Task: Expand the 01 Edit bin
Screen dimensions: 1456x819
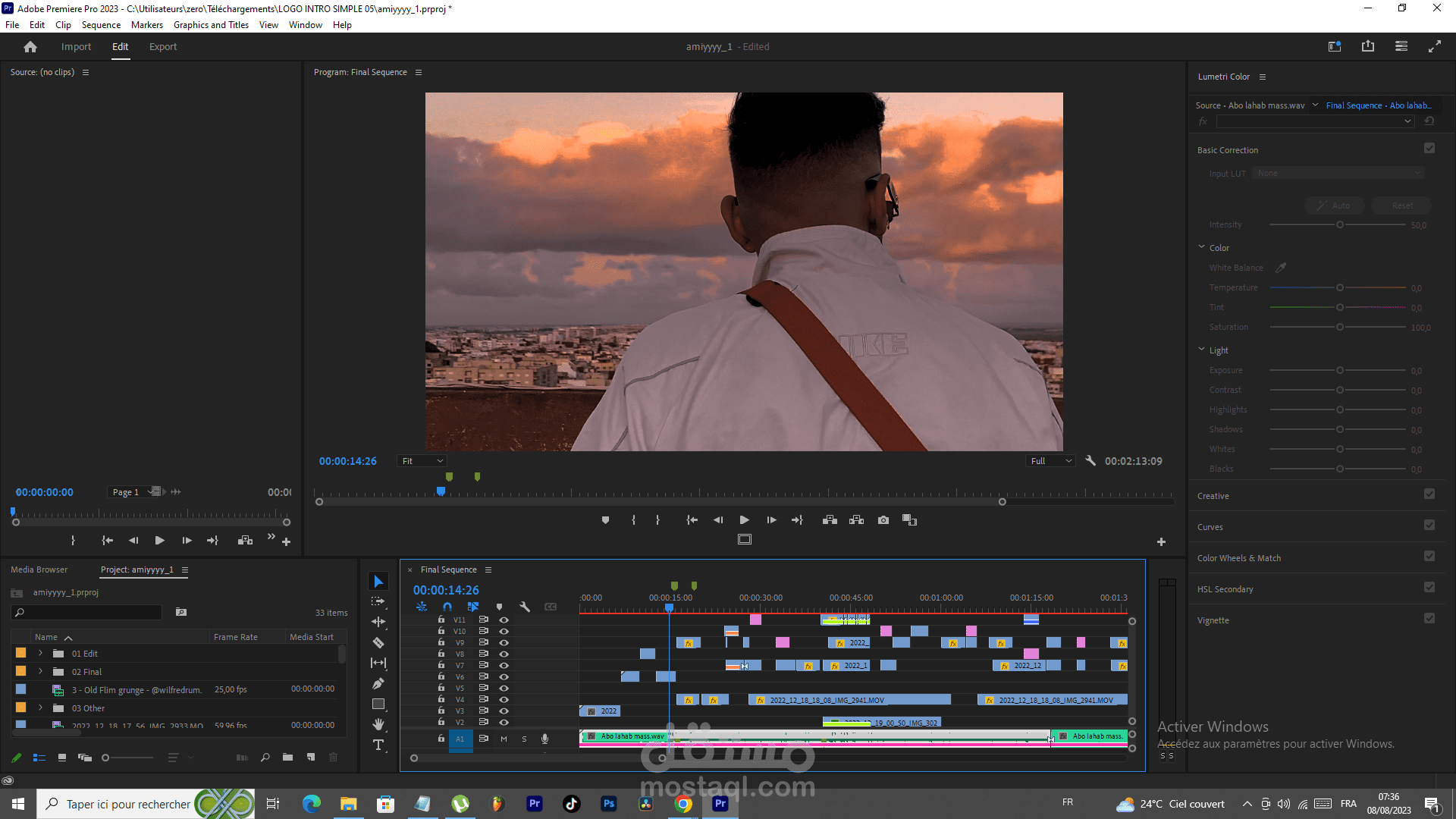Action: [x=41, y=653]
